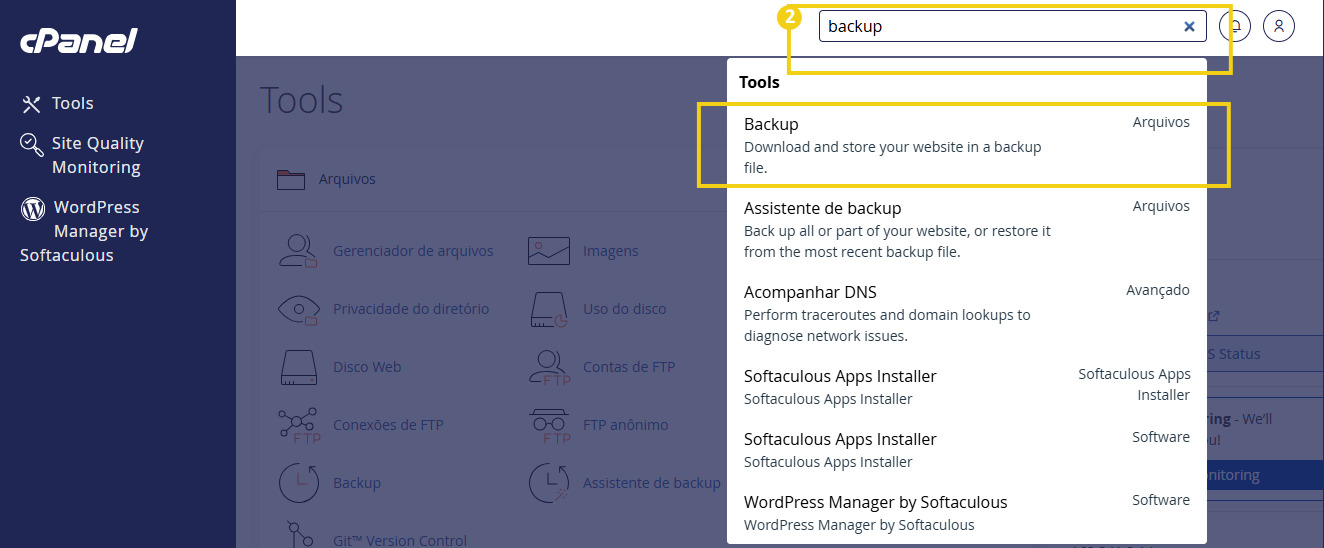Open Privacidade do diretório link
Screen dimensions: 1324x548
tap(411, 309)
